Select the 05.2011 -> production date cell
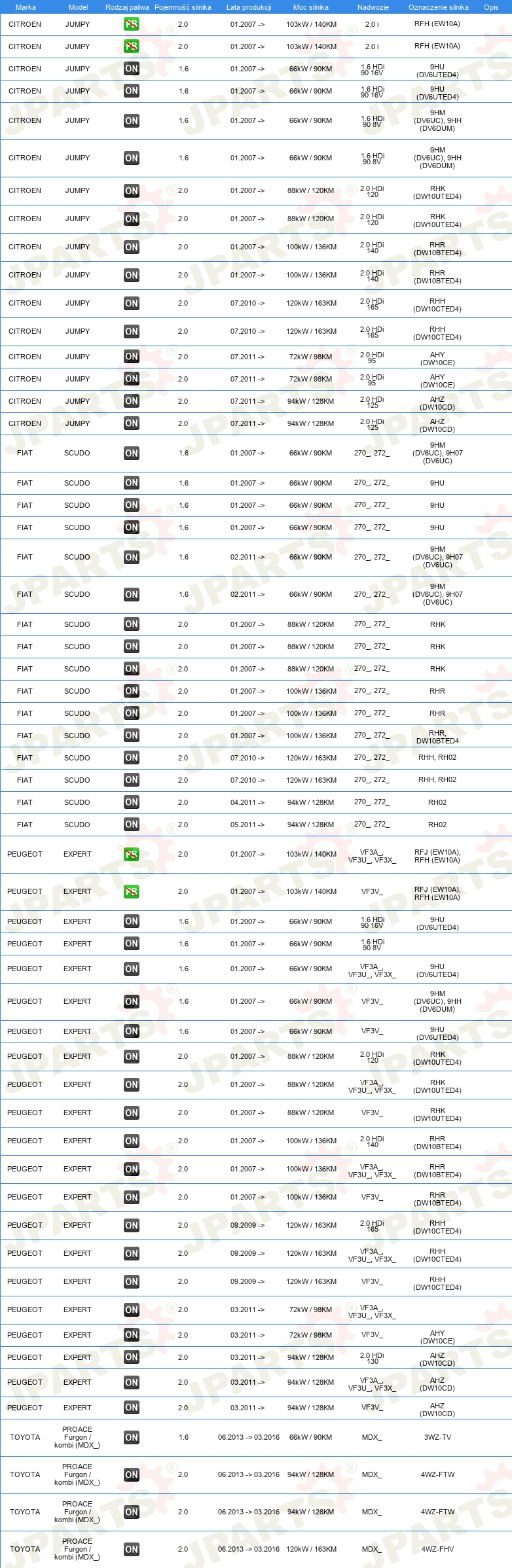 (x=247, y=825)
